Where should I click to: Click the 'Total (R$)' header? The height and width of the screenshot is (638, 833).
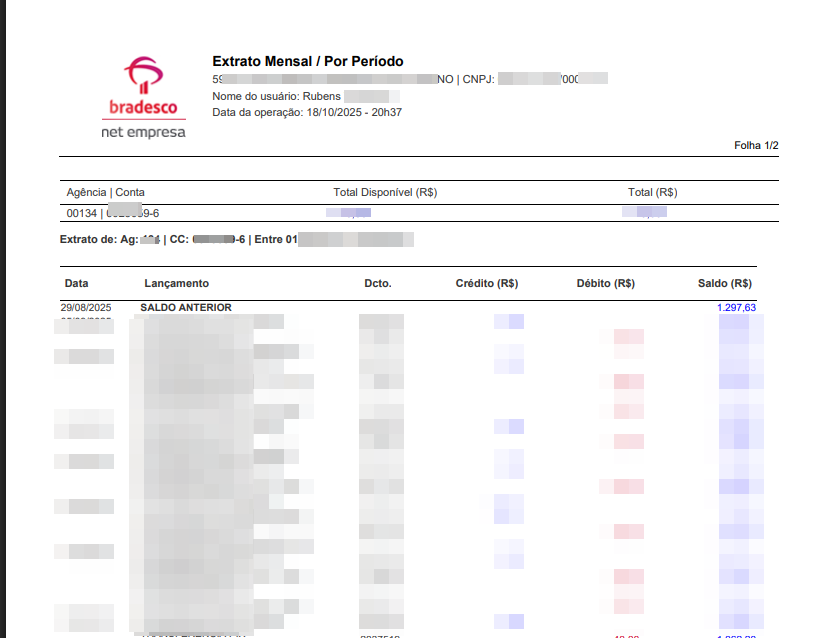(652, 192)
